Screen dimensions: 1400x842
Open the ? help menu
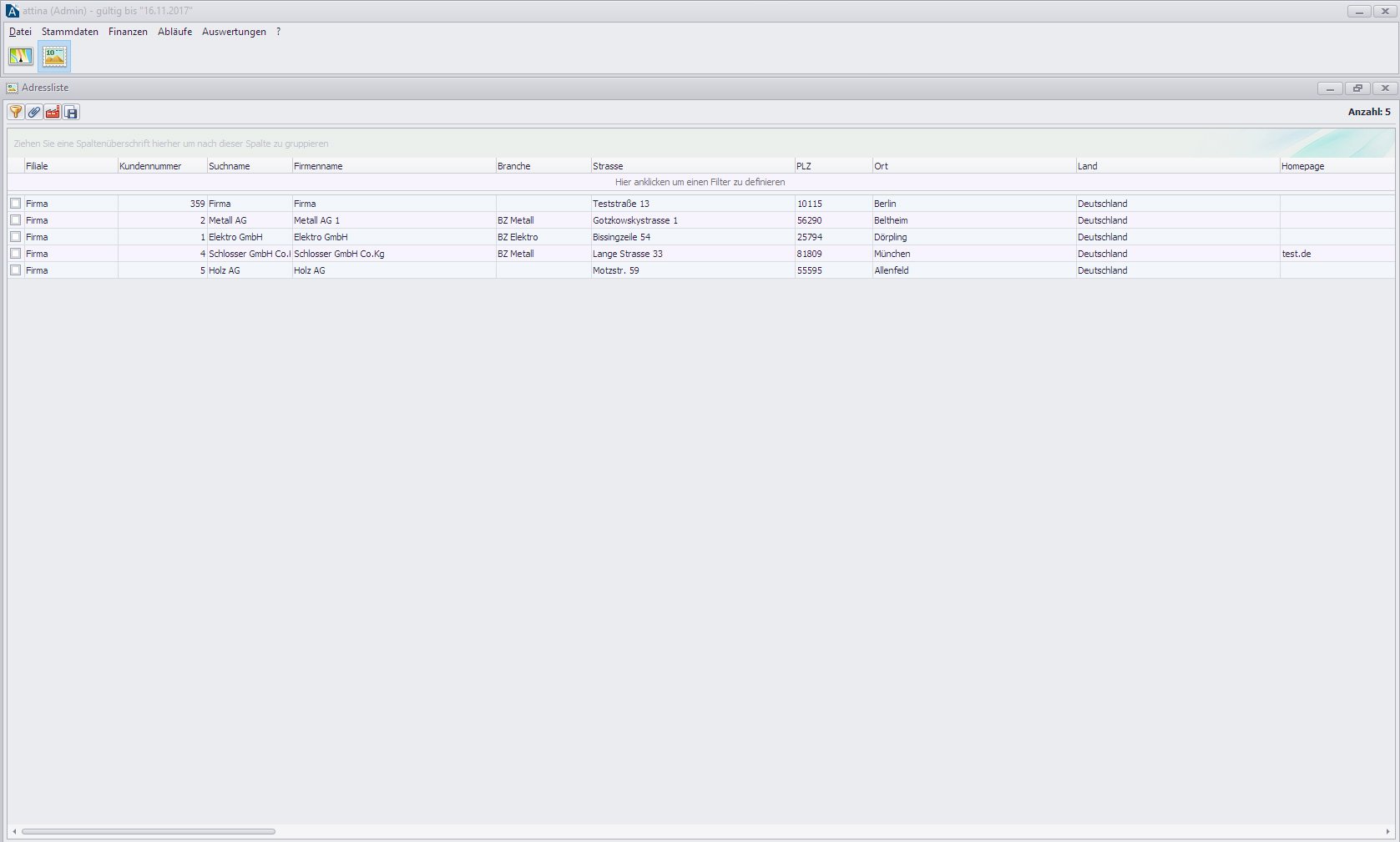278,32
